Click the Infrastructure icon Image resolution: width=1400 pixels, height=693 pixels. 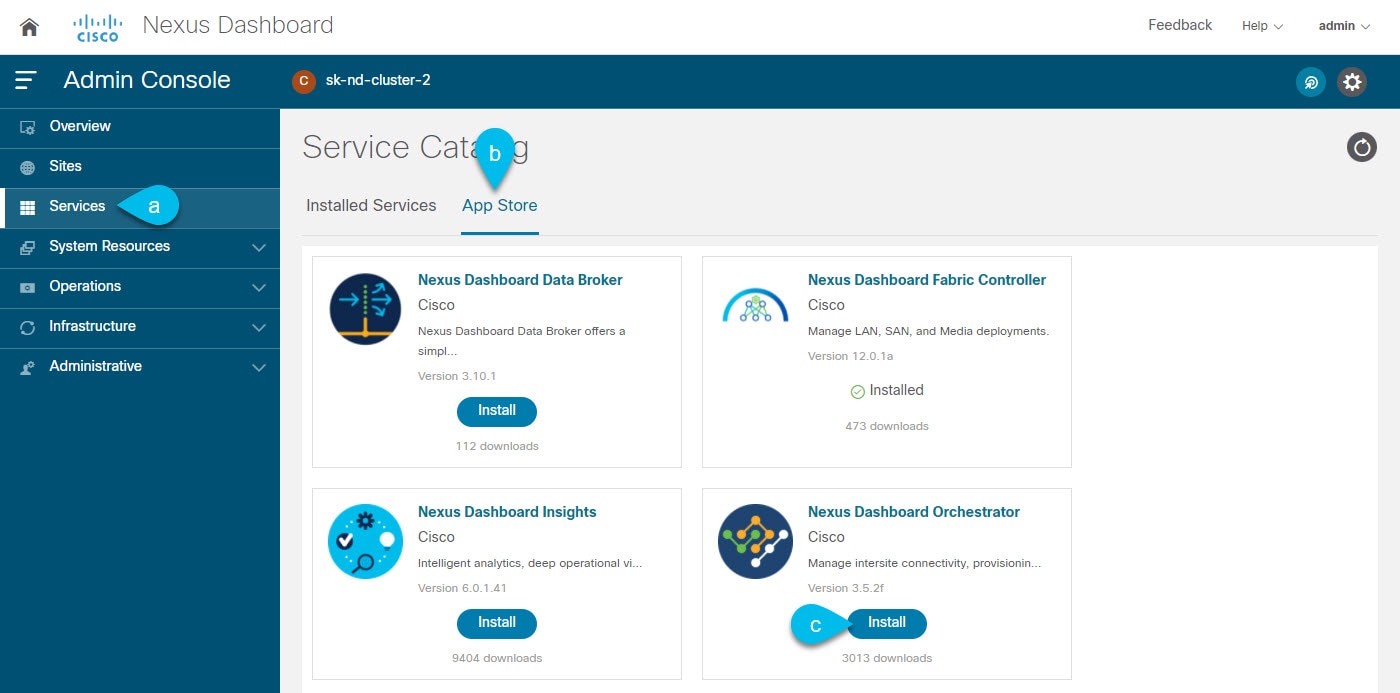coord(28,327)
